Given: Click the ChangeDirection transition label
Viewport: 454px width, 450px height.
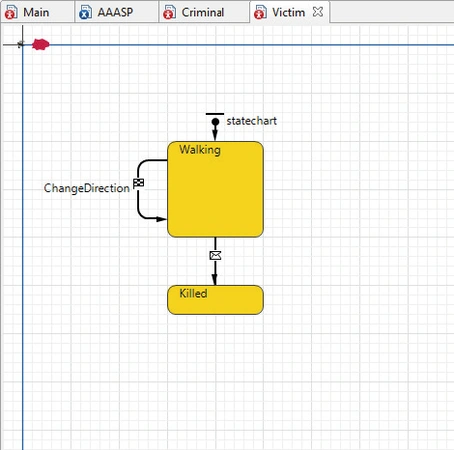Looking at the screenshot, I should [x=87, y=188].
